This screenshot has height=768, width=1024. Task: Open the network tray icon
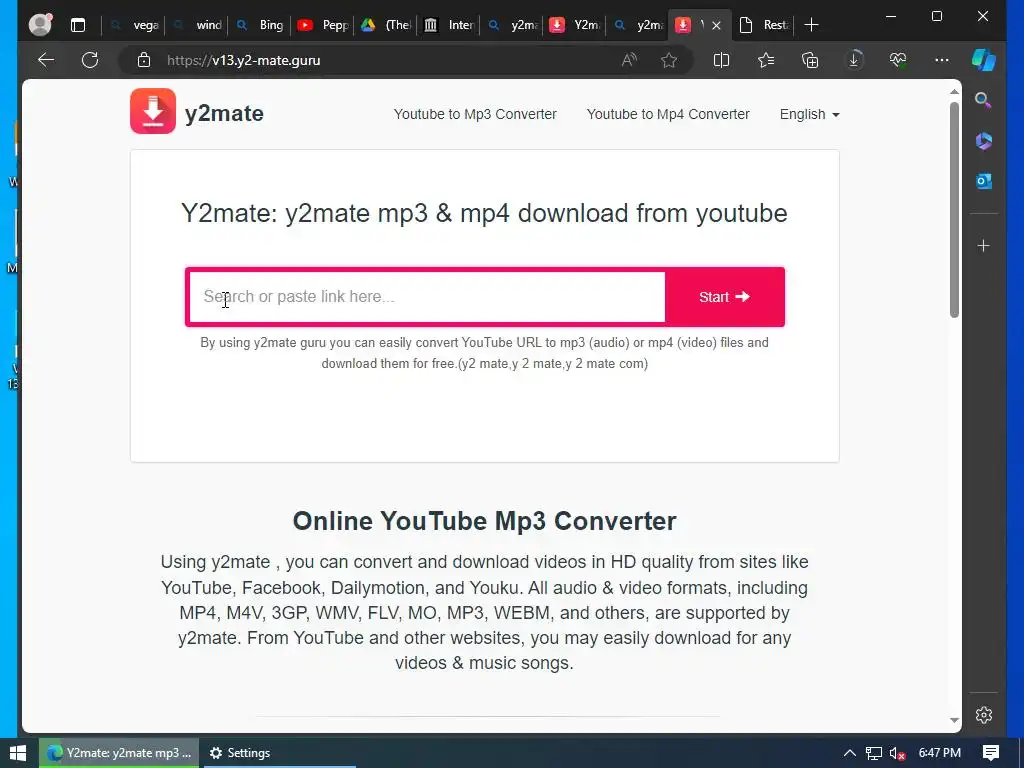point(874,753)
